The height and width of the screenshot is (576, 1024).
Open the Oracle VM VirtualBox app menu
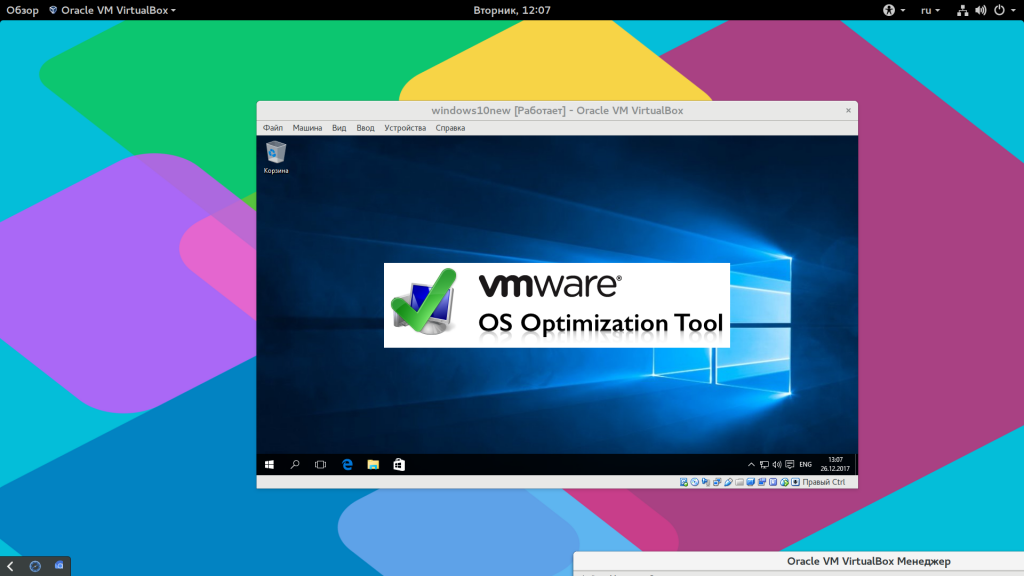(112, 10)
